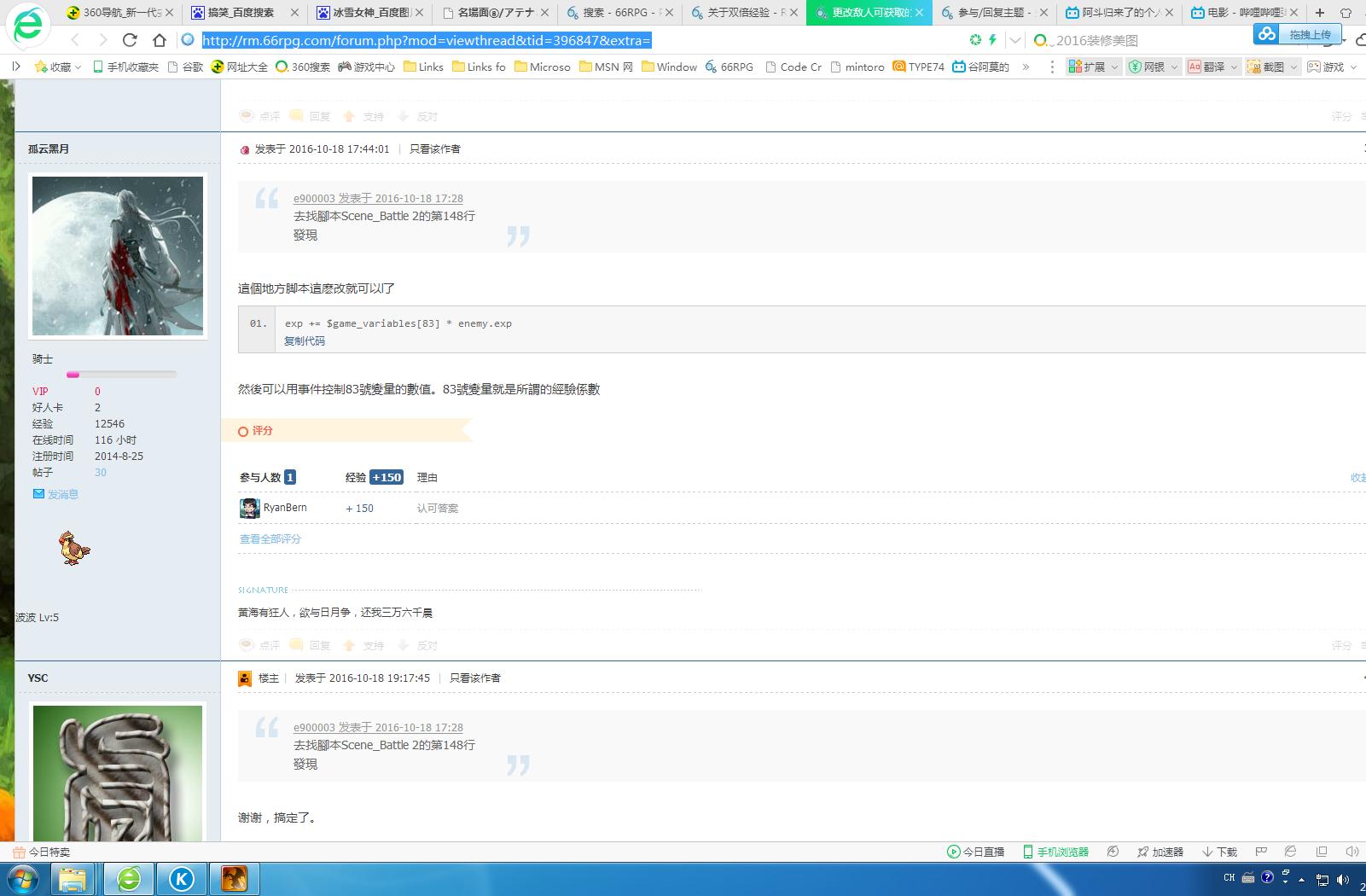The height and width of the screenshot is (896, 1366).
Task: Click the 拖拽上传 cloud upload button
Action: (1298, 34)
